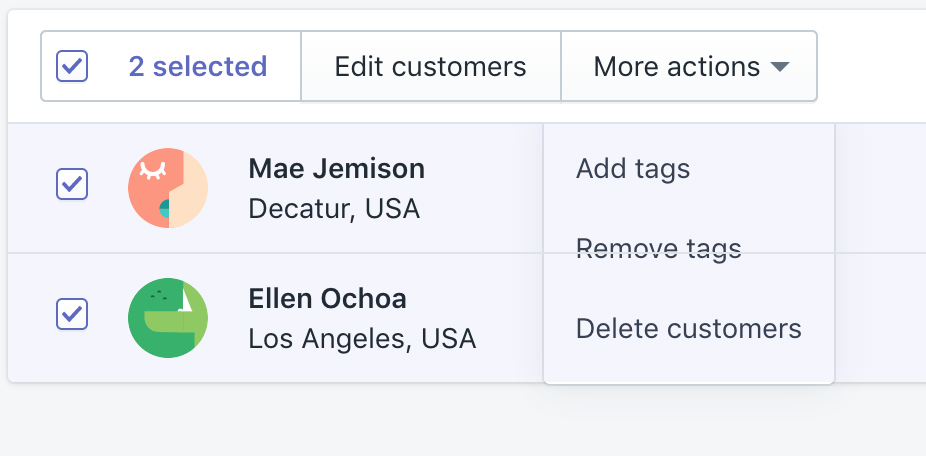926x456 pixels.
Task: Click the blank space between Add tags and Remove tags
Action: (689, 209)
